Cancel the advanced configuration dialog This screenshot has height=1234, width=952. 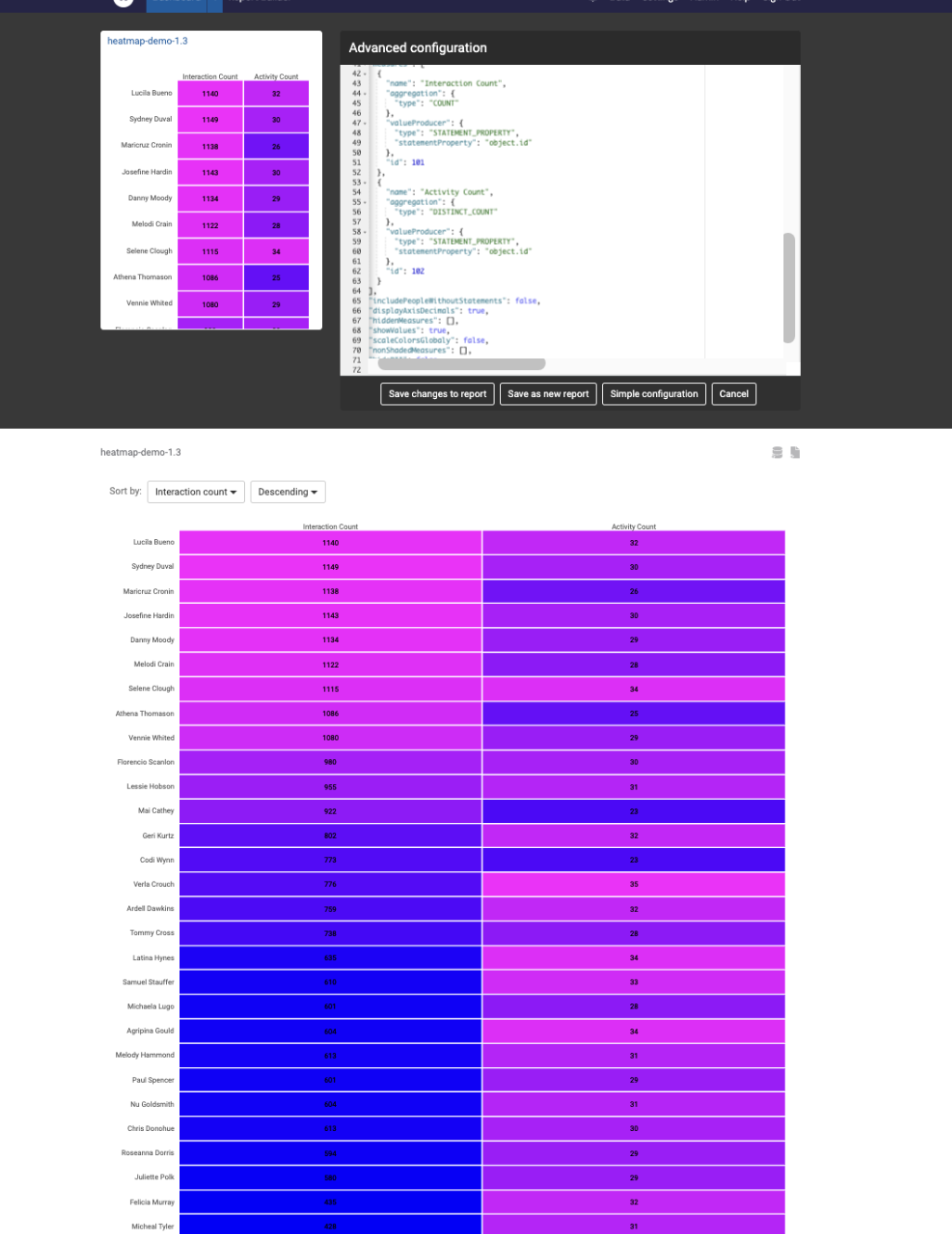pyautogui.click(x=734, y=394)
